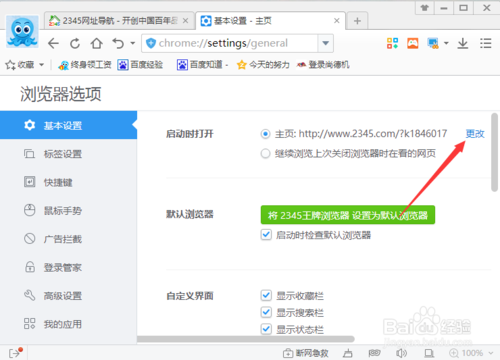Expand the 收藏 dropdown arrow
The height and width of the screenshot is (360, 500).
click(x=41, y=65)
